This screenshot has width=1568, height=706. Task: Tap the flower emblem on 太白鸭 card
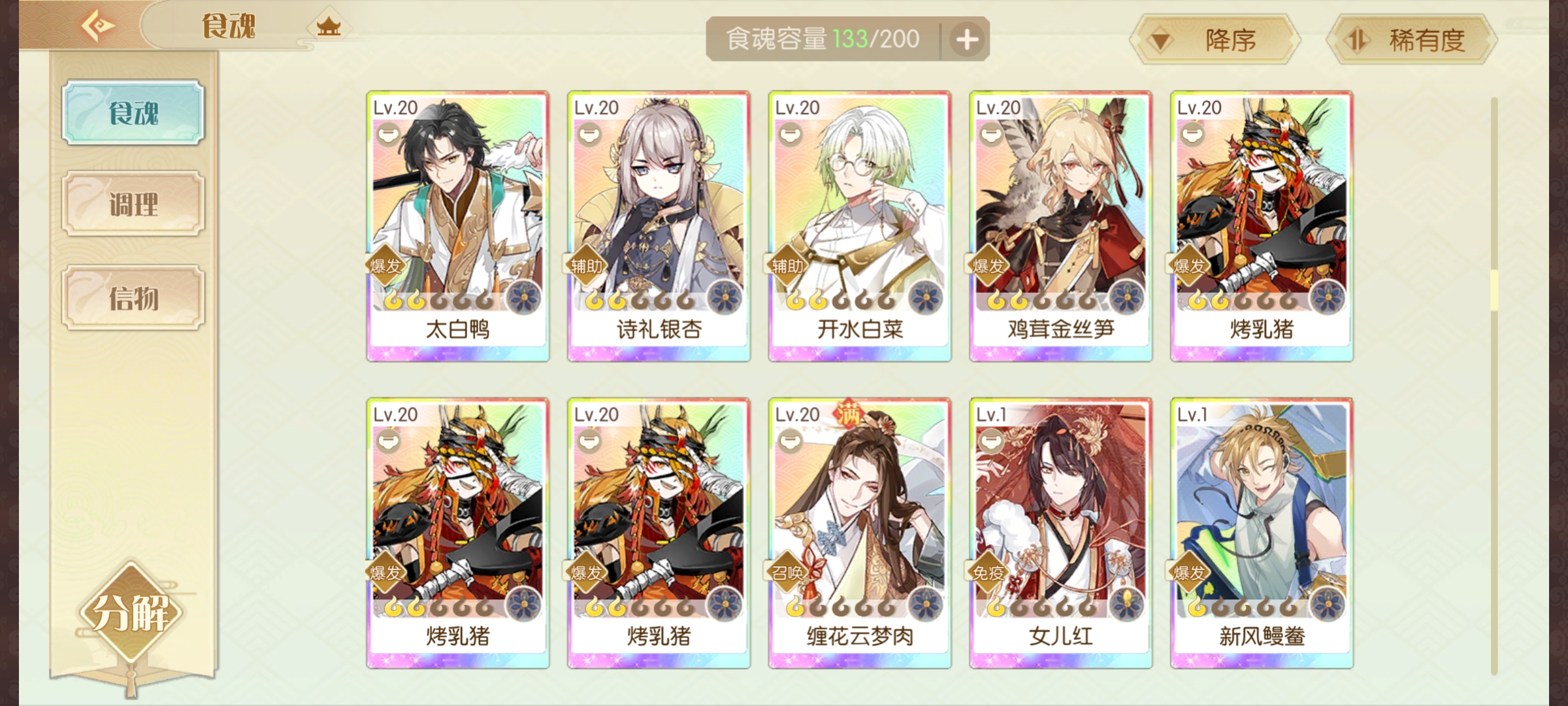point(523,297)
